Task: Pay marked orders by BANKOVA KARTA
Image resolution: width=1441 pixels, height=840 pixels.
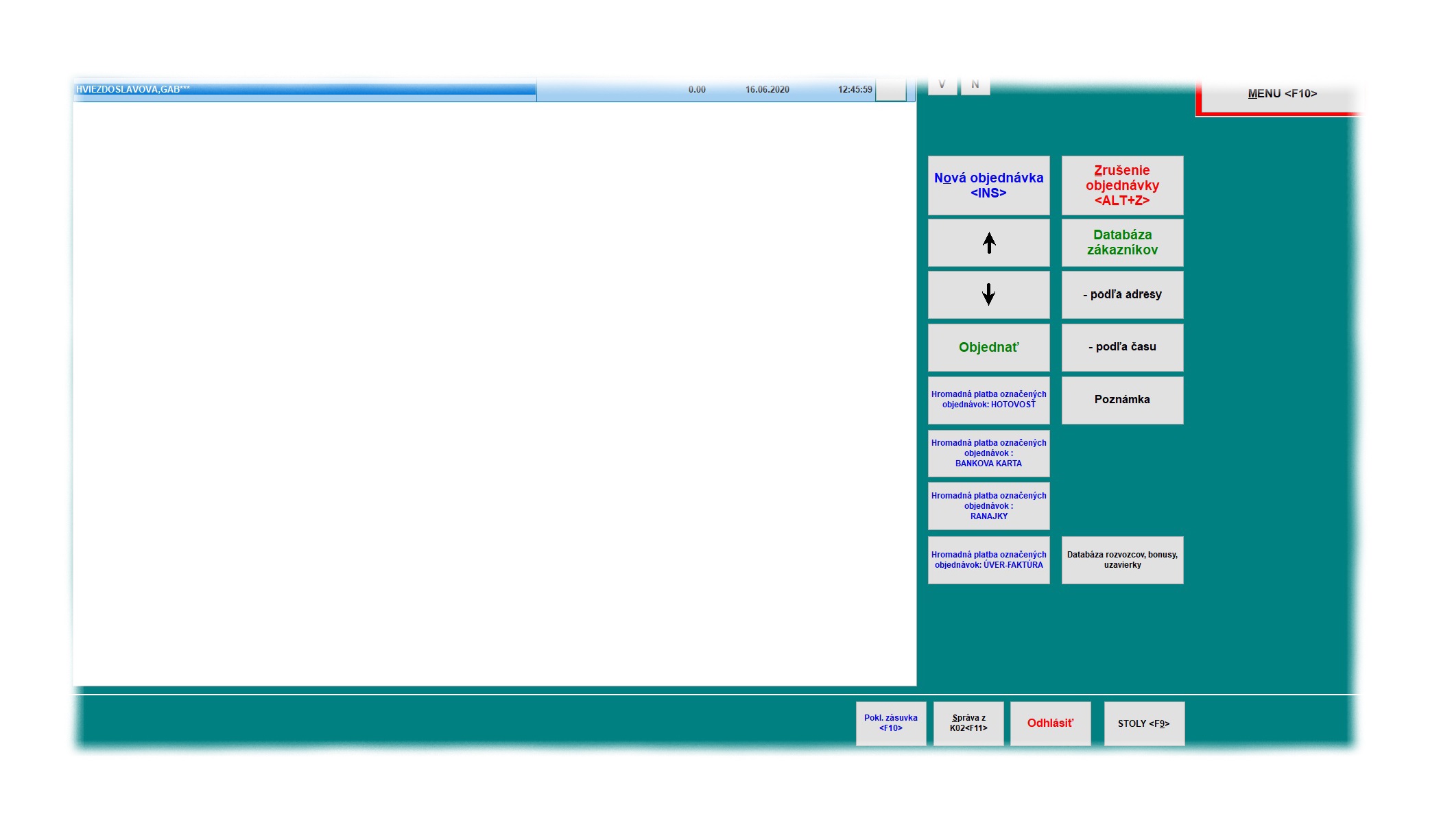Action: pos(988,453)
